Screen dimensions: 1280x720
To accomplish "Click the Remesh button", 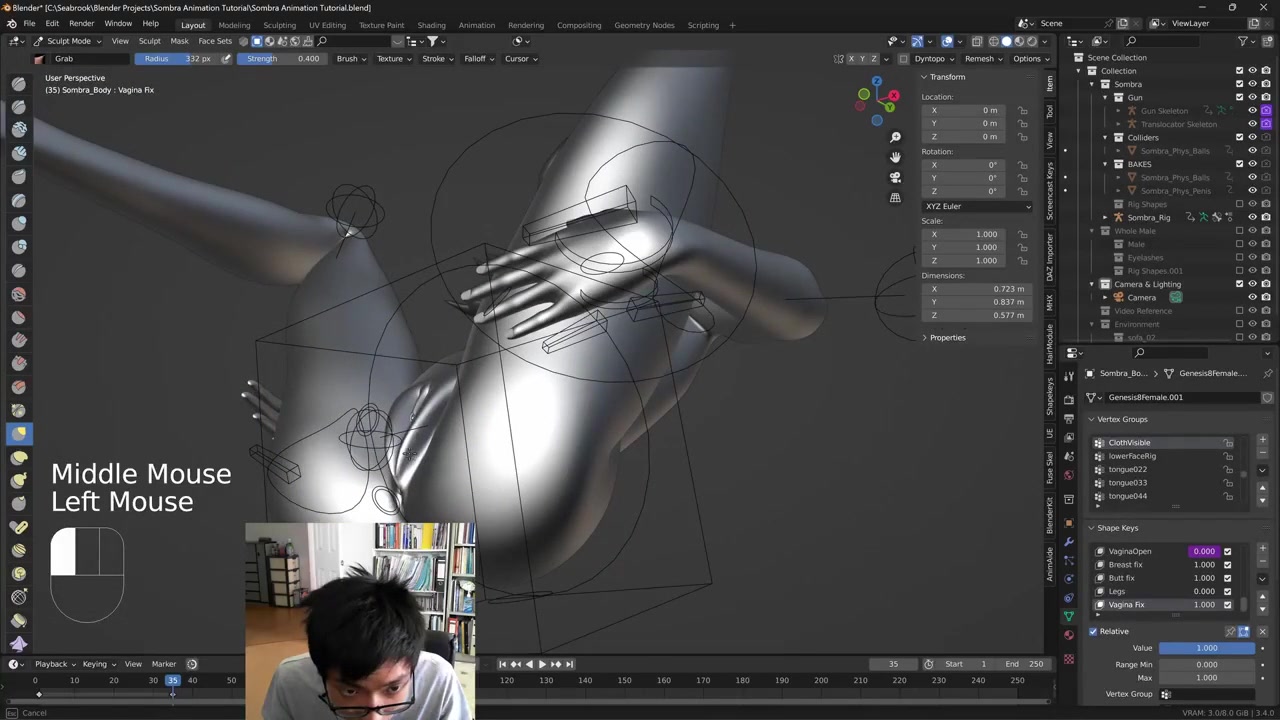I will (x=981, y=59).
